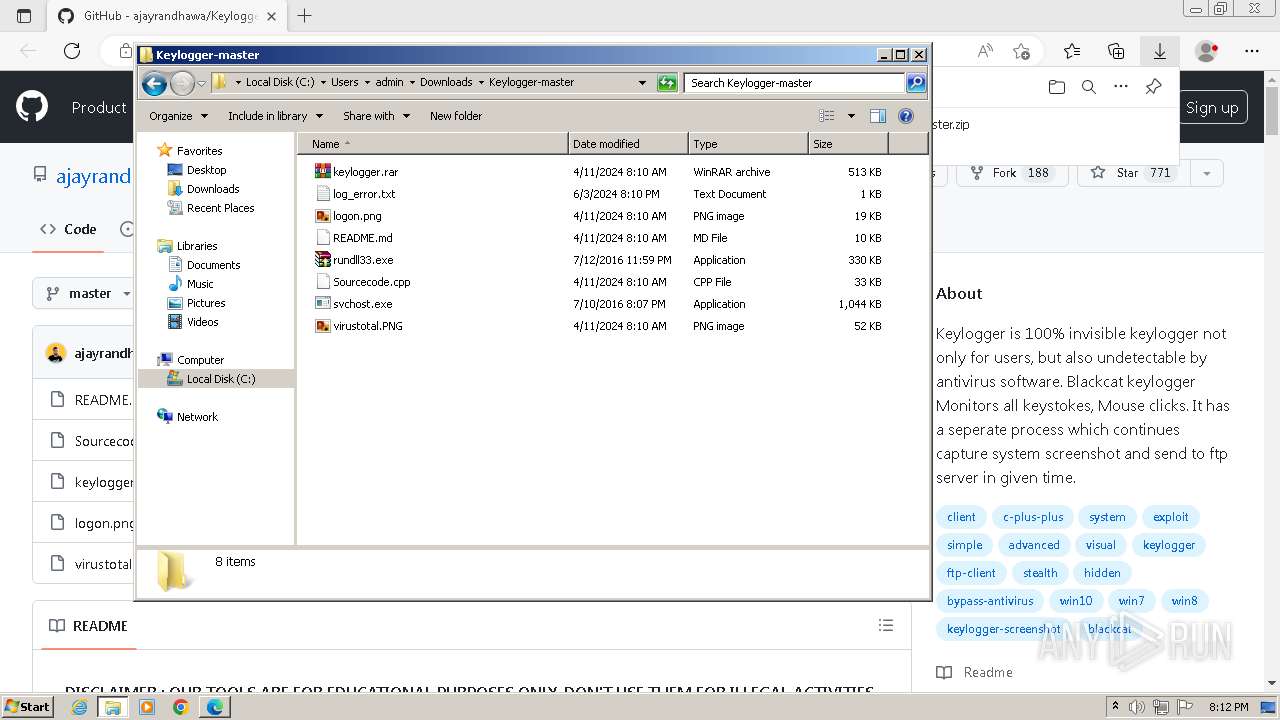Click the ftp-client topic tag
Image resolution: width=1280 pixels, height=720 pixels.
[x=971, y=573]
